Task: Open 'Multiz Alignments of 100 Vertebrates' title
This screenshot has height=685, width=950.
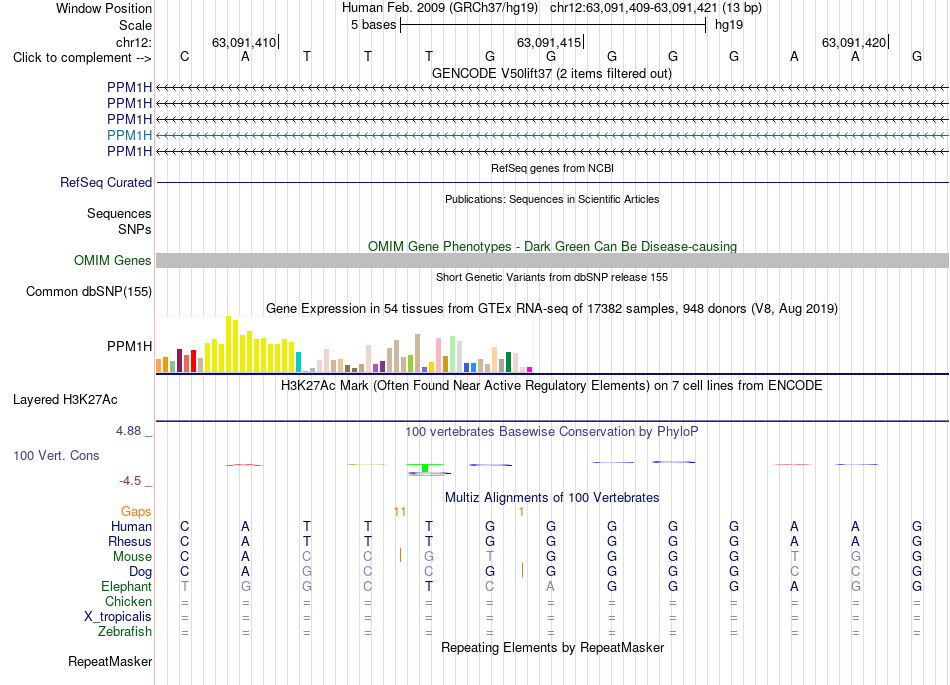Action: (x=552, y=498)
